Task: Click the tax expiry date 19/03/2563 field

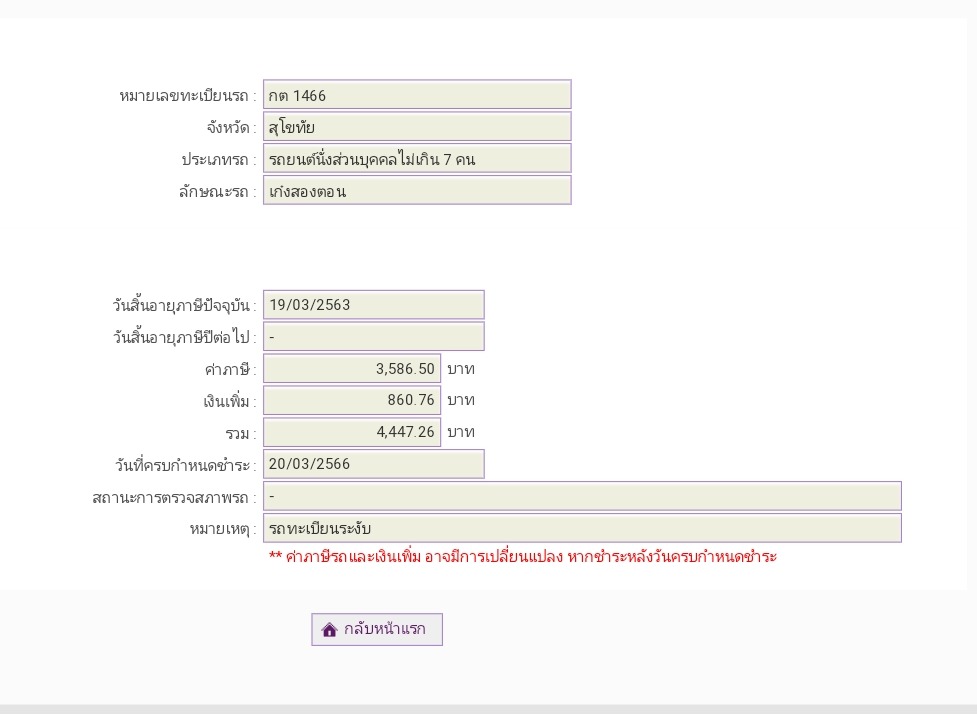Action: pos(373,305)
